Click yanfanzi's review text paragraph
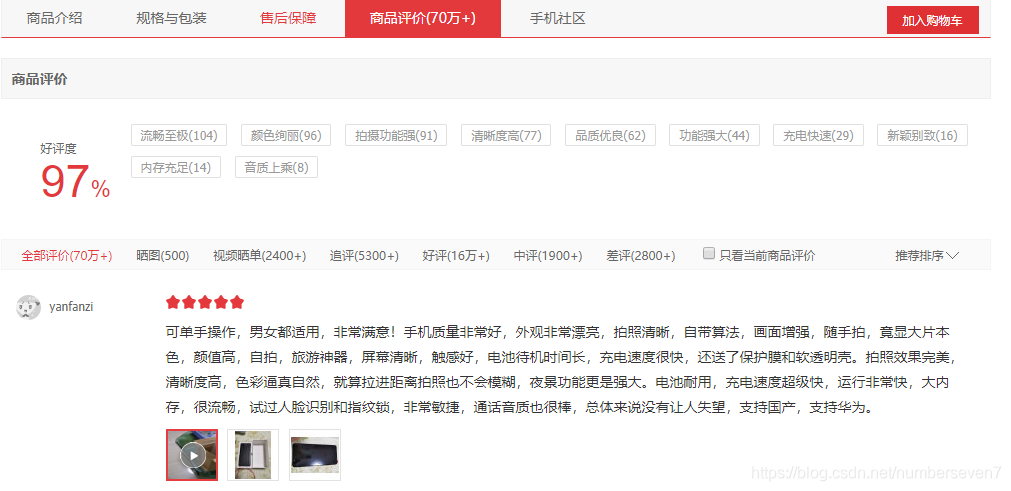The height and width of the screenshot is (491, 1011). [x=559, y=370]
